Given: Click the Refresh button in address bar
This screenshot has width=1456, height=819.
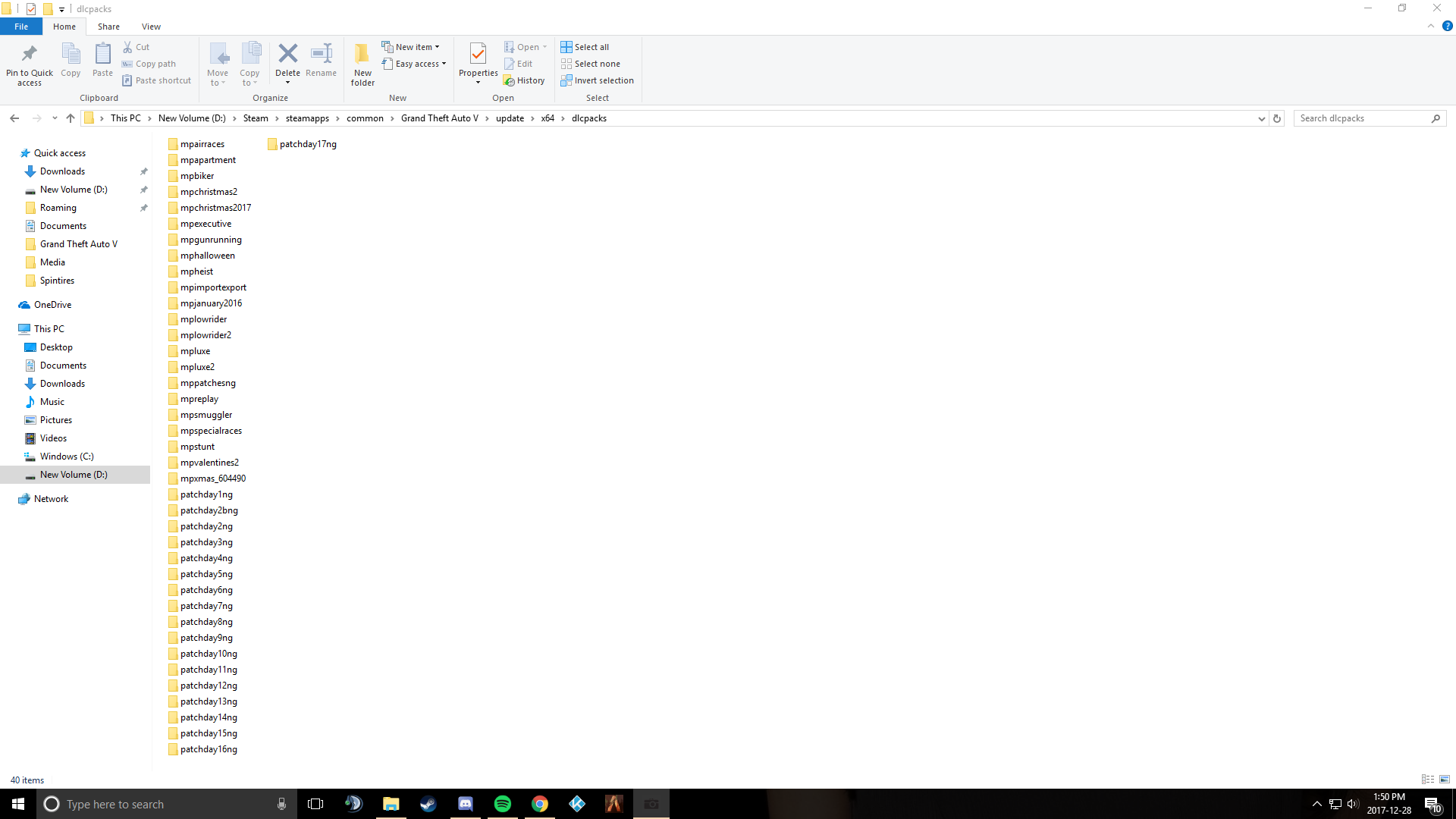Looking at the screenshot, I should click(1277, 118).
